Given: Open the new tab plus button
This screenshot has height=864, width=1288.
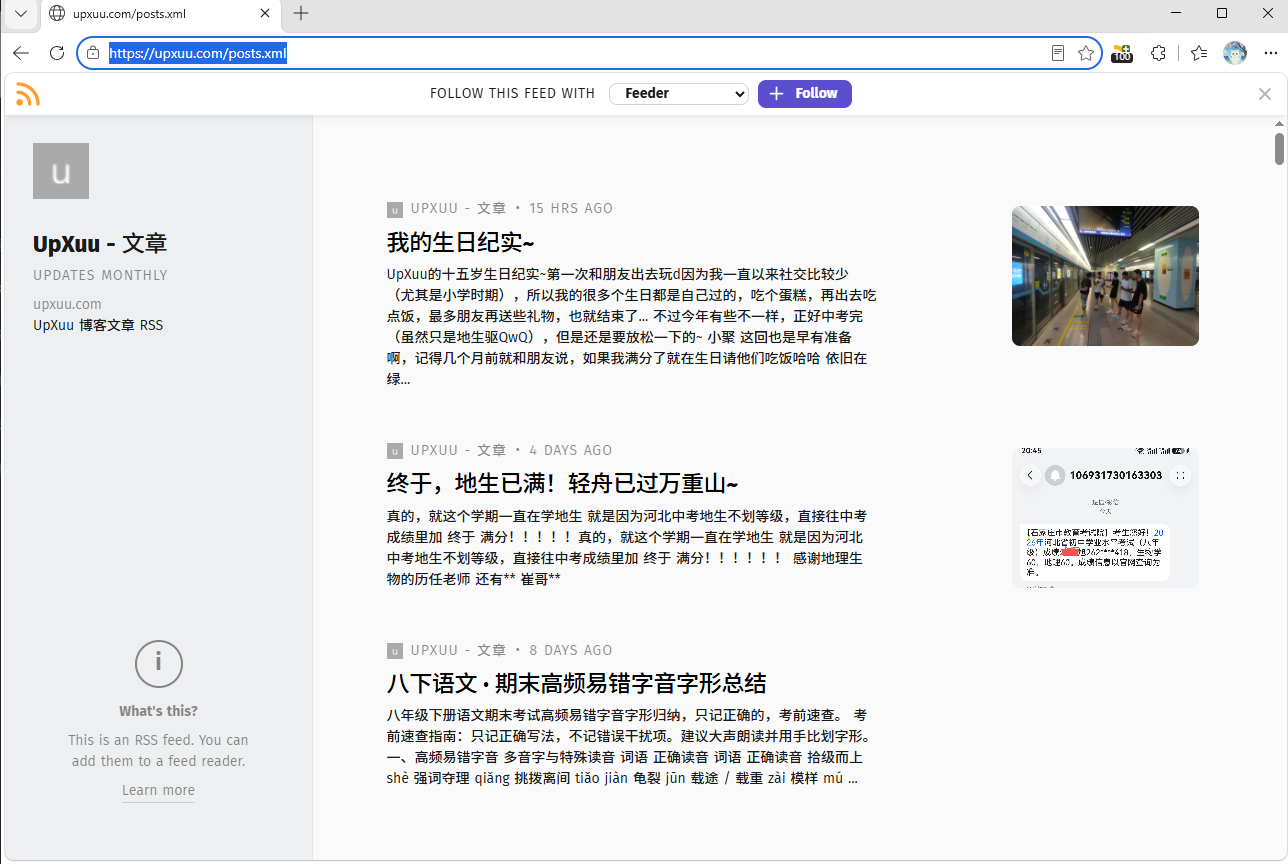Looking at the screenshot, I should click(x=301, y=13).
